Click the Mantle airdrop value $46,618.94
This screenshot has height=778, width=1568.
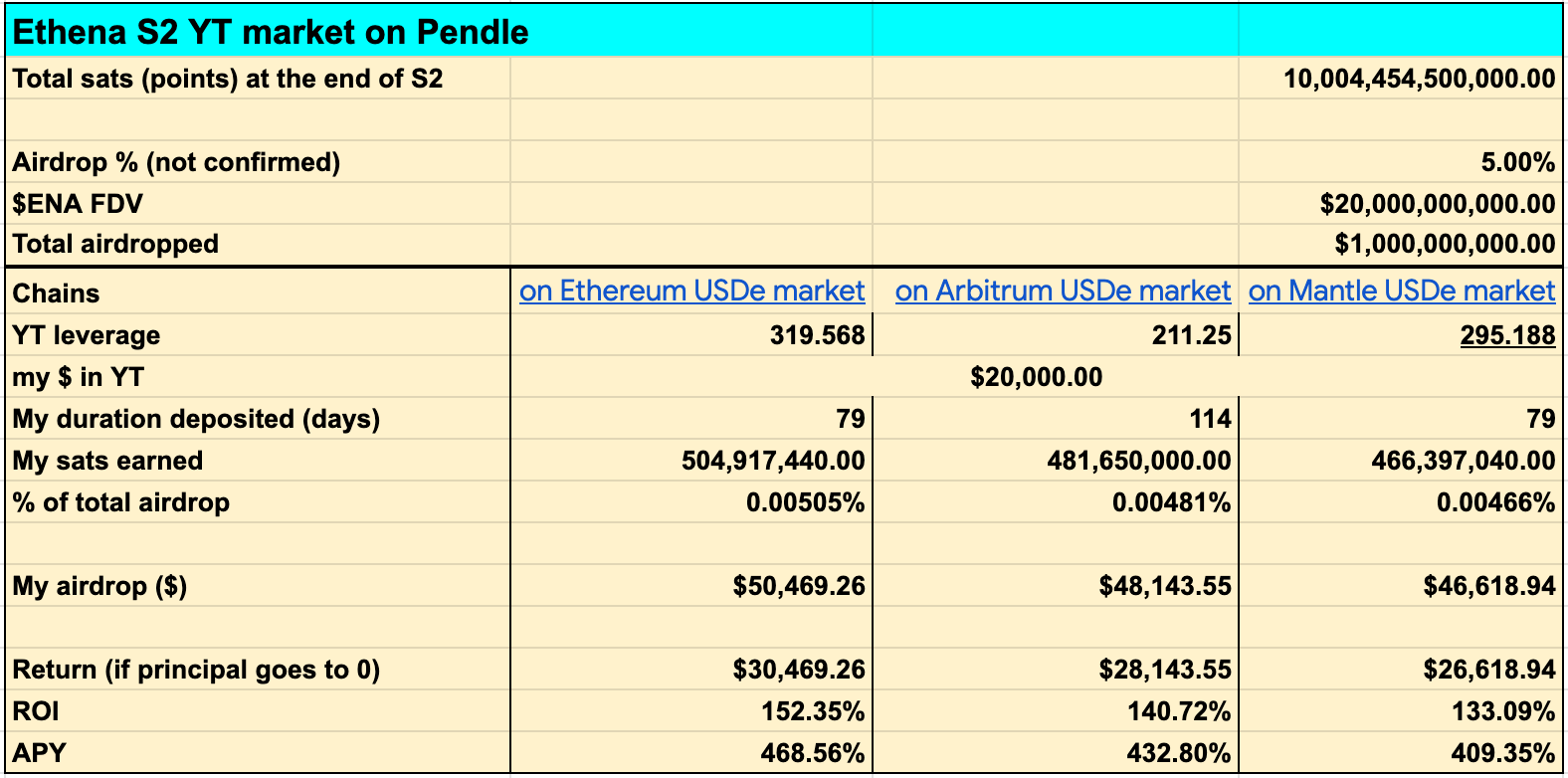1488,586
